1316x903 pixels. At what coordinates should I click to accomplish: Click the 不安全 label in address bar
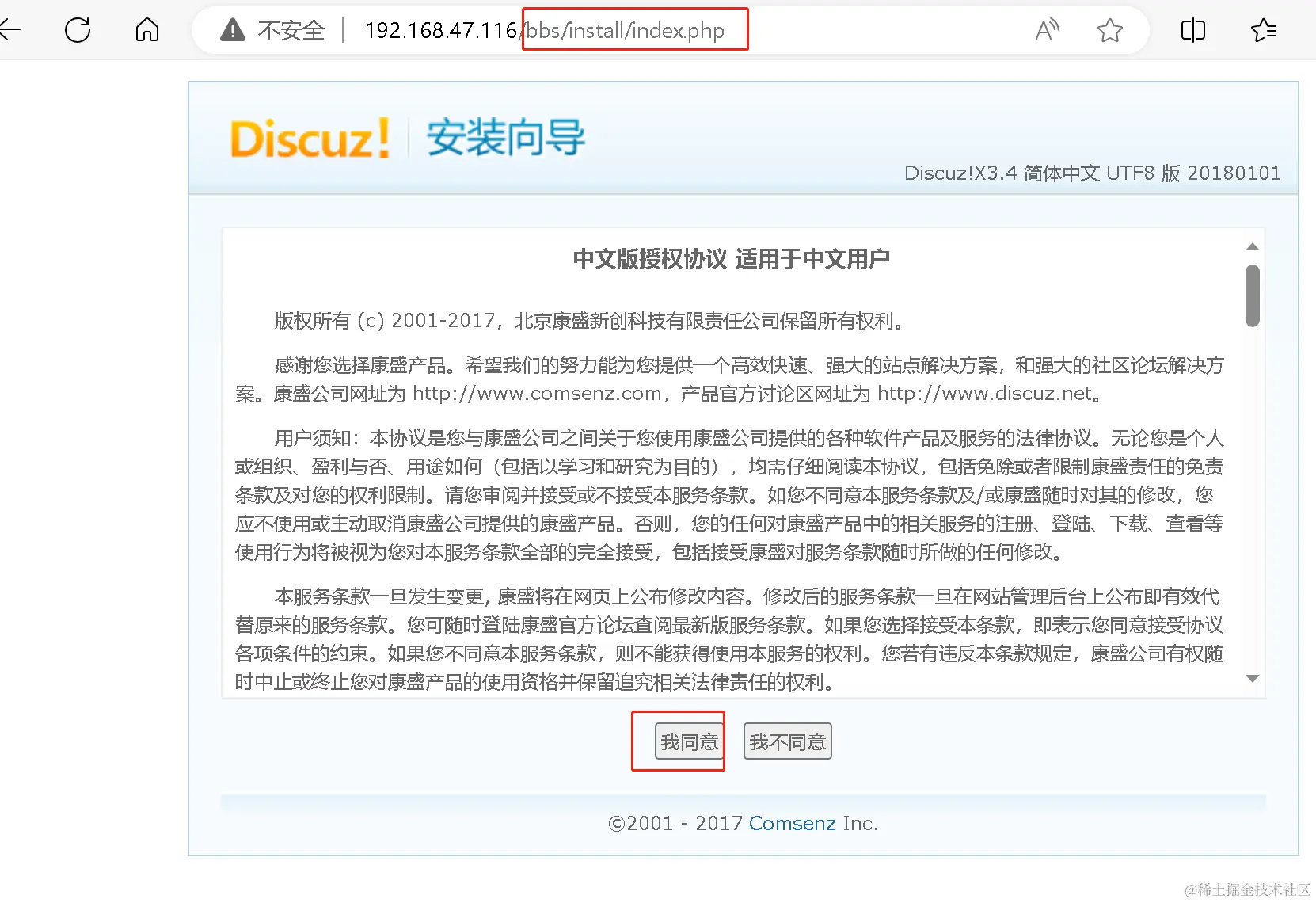pyautogui.click(x=291, y=30)
